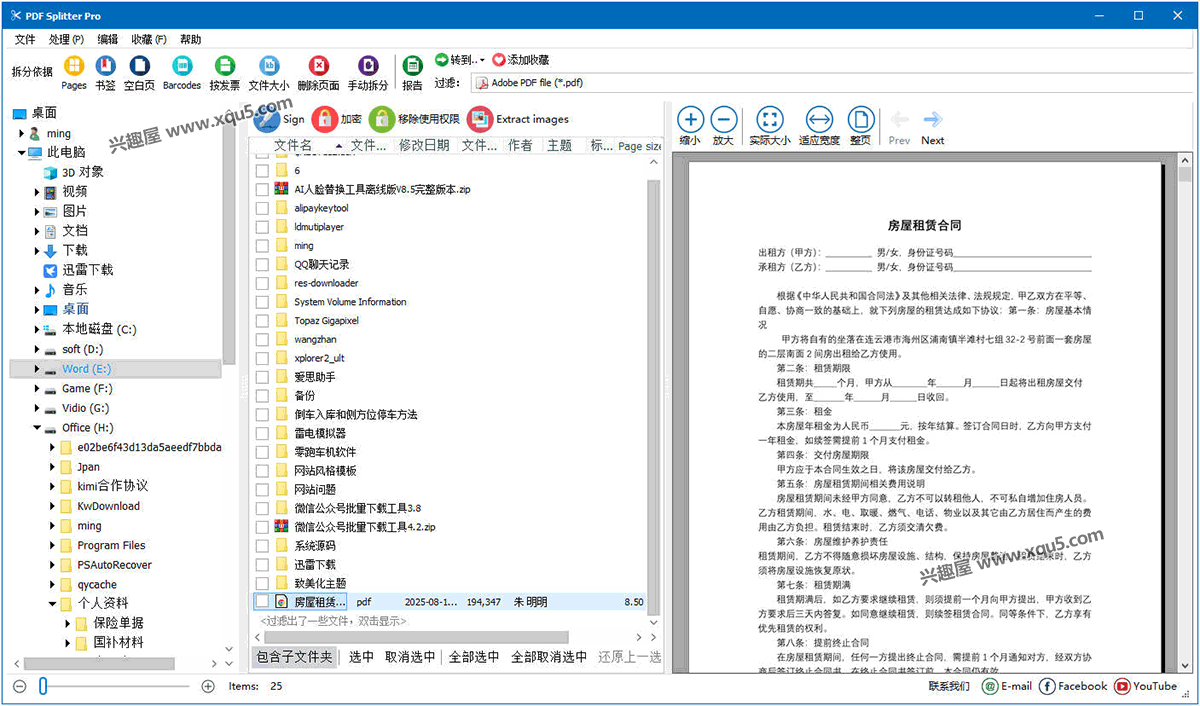Check the res-downloader folder box
Image resolution: width=1200 pixels, height=706 pixels.
(262, 283)
